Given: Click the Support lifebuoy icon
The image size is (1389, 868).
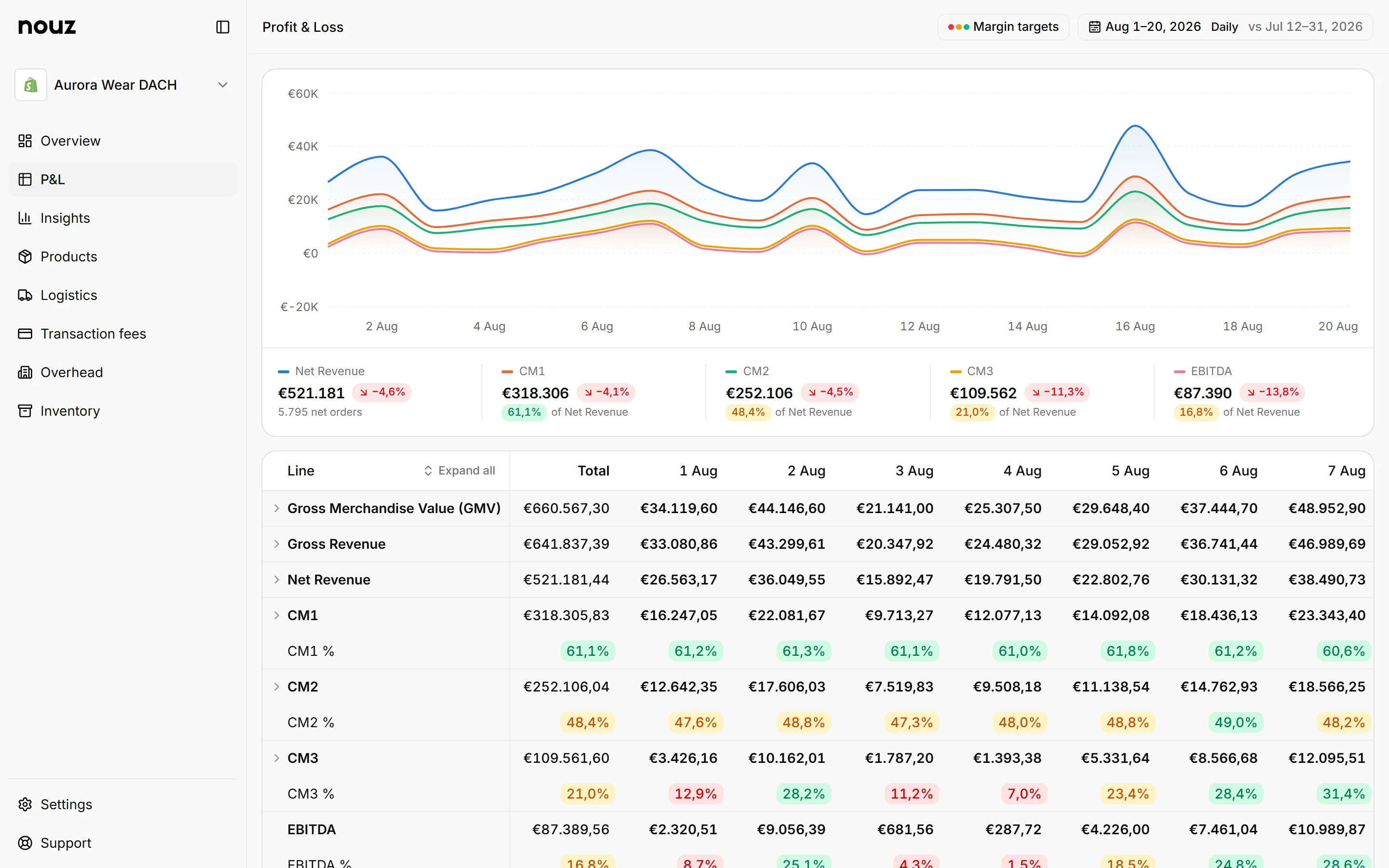Looking at the screenshot, I should pos(25,843).
